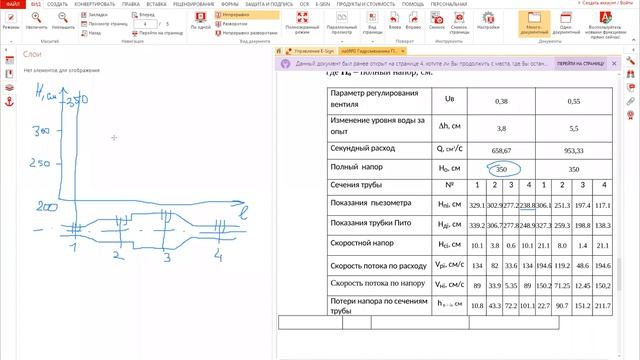Screen dimensions: 640x360
Task: Switch to the РЕЦЕНЗИРОВАНИЕ ribbon tab
Action: [193, 4]
